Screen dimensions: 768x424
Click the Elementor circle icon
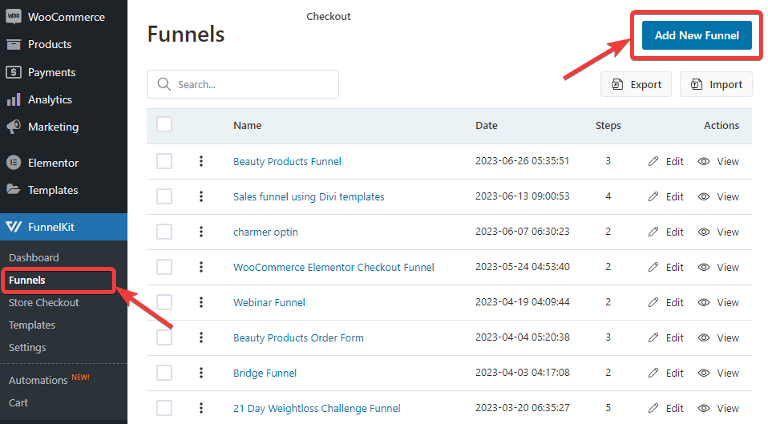[x=13, y=163]
